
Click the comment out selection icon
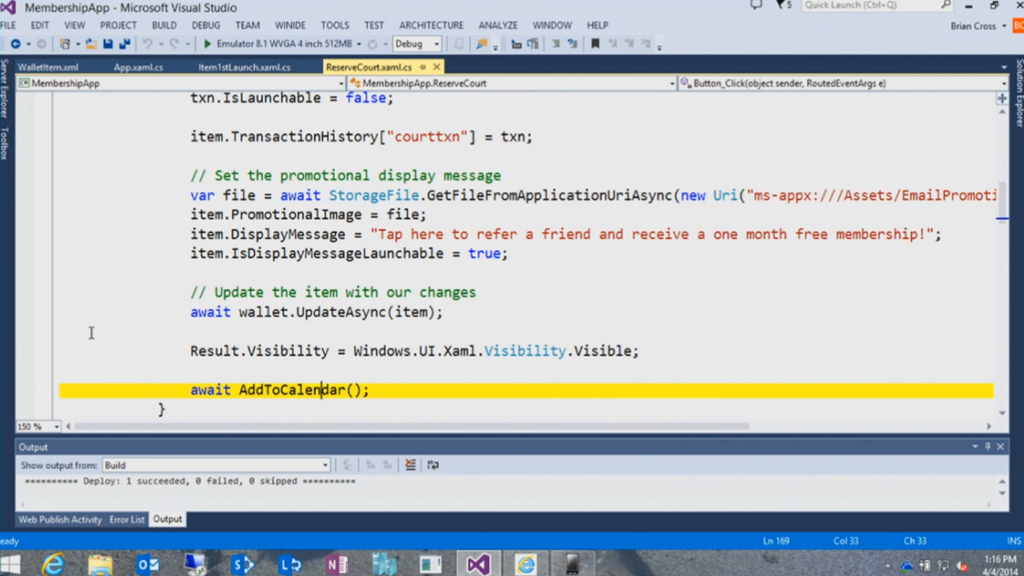click(556, 44)
